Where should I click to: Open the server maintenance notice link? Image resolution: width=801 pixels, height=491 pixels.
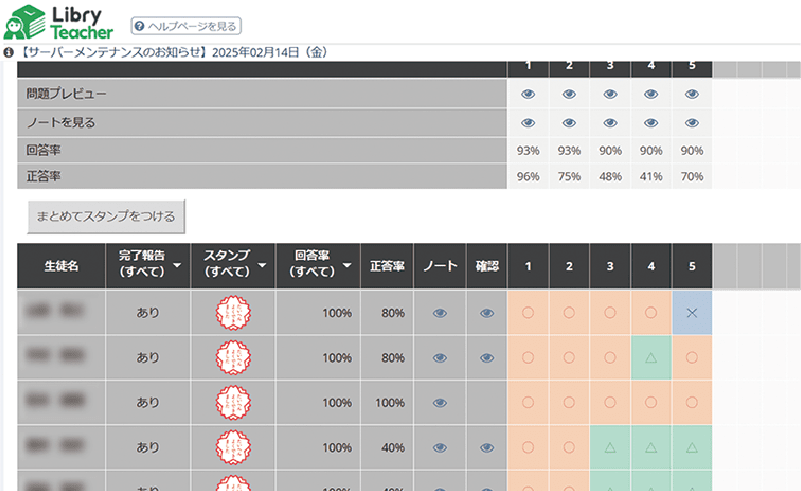172,52
